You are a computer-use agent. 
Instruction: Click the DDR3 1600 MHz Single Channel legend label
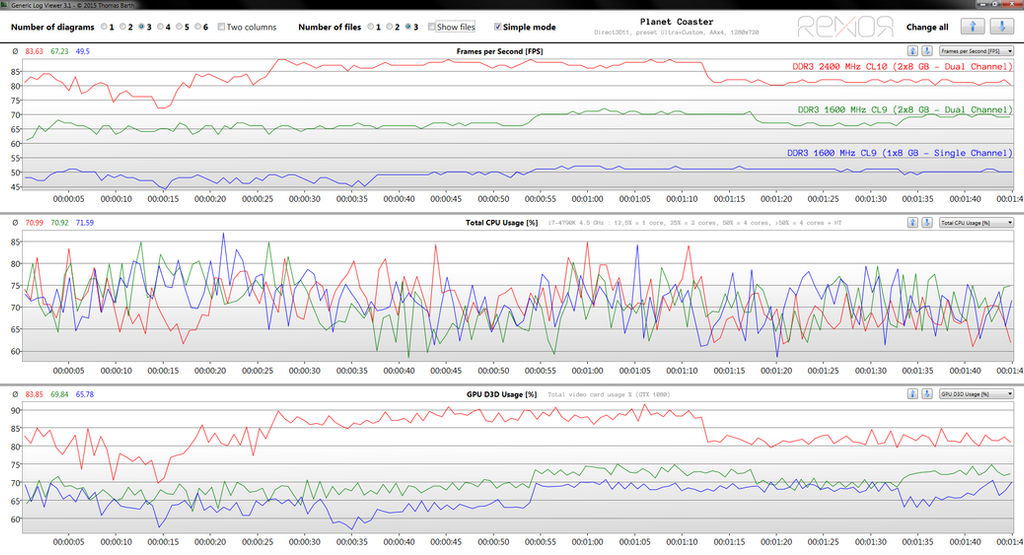click(899, 153)
